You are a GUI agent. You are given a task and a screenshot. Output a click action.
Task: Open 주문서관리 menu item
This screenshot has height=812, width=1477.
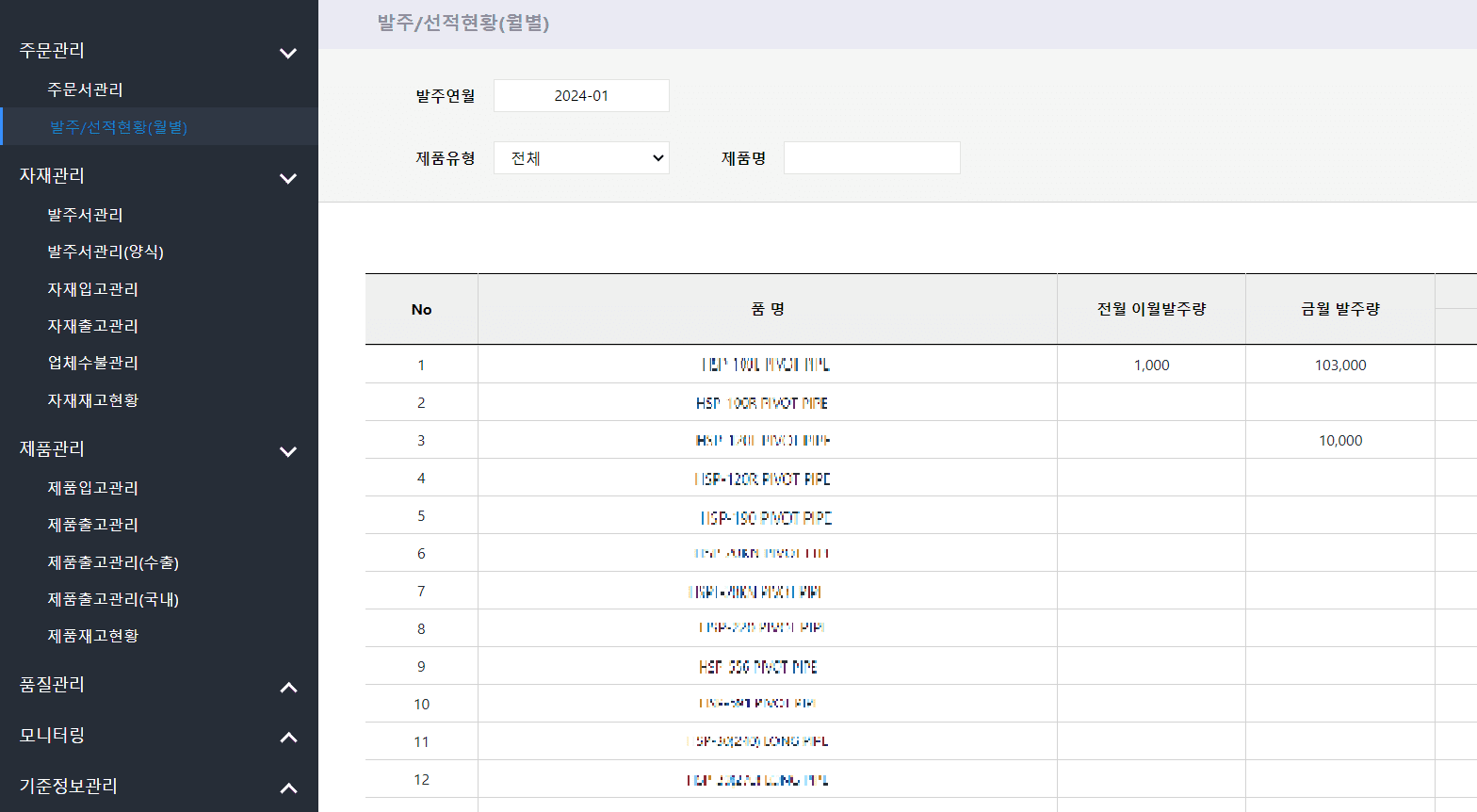click(85, 89)
